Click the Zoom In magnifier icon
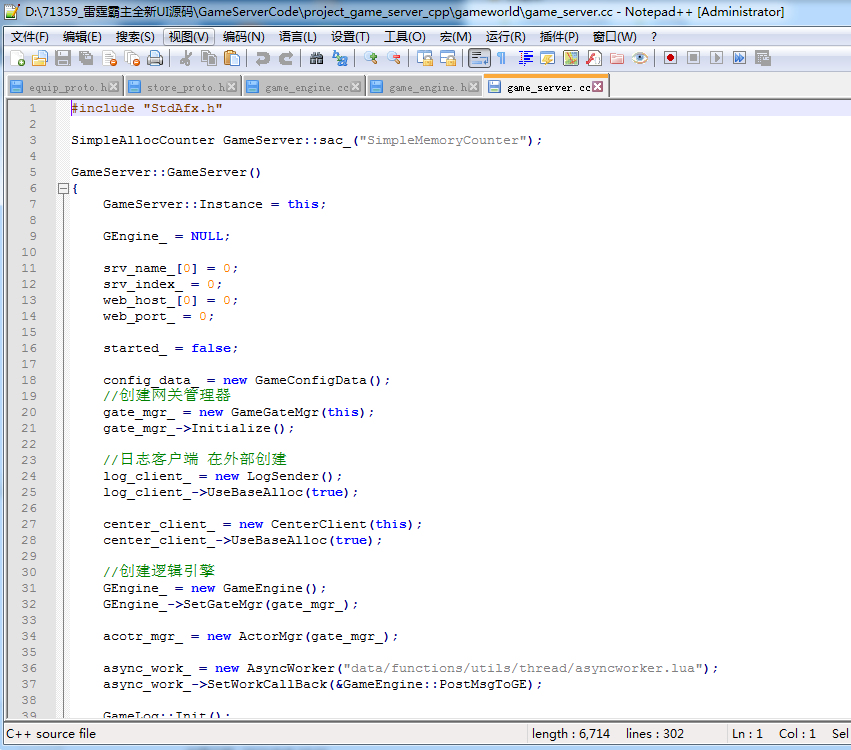The height and width of the screenshot is (750, 851). 371,59
